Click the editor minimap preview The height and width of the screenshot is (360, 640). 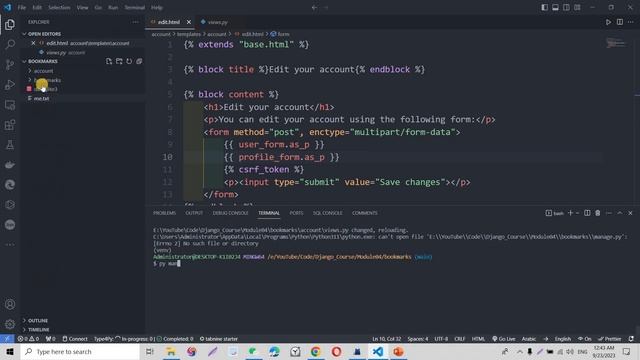click(x=616, y=43)
